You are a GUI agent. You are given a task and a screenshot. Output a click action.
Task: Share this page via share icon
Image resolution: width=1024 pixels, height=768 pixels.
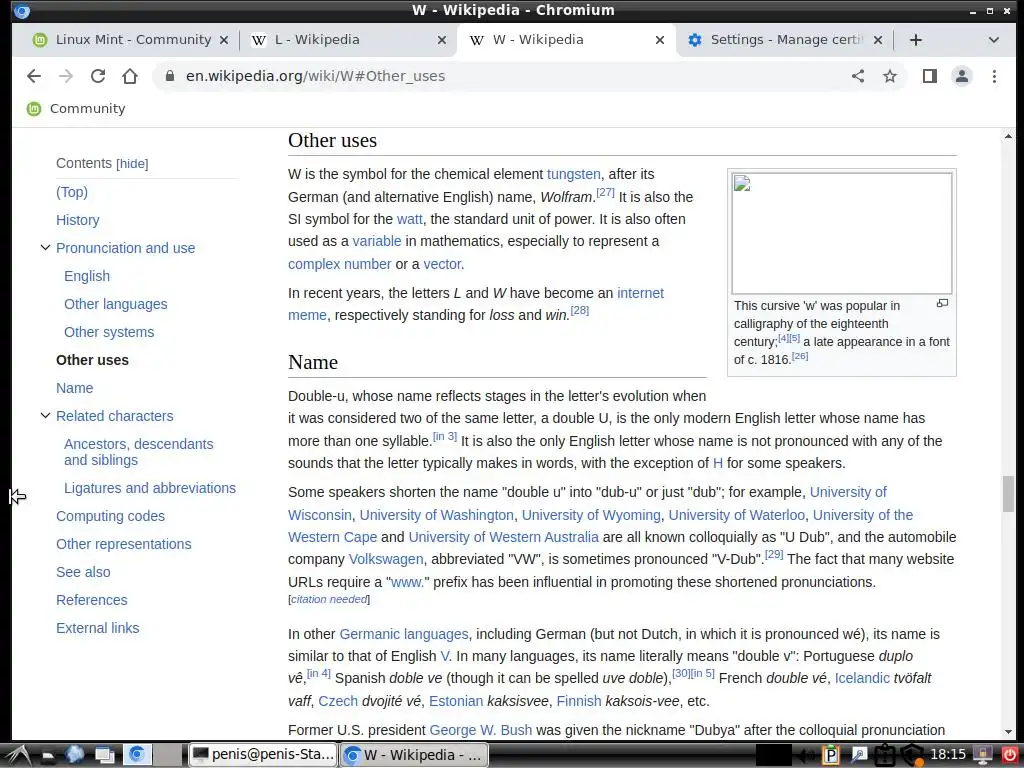click(858, 76)
